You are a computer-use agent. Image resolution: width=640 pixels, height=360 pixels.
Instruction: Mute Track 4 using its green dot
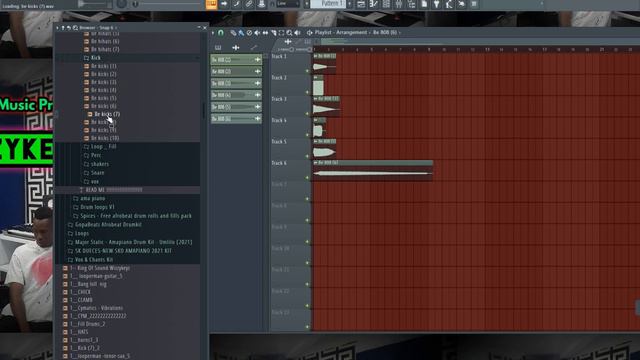tap(307, 135)
